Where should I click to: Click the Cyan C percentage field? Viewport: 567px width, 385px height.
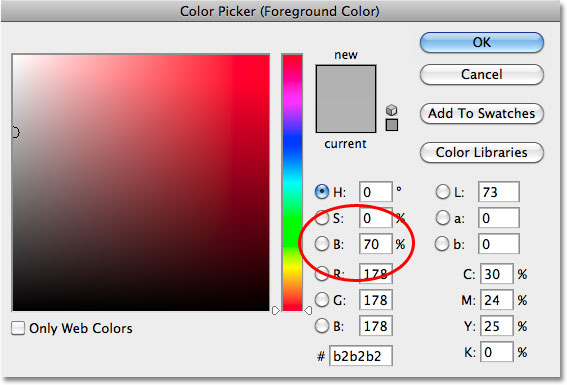pos(496,274)
